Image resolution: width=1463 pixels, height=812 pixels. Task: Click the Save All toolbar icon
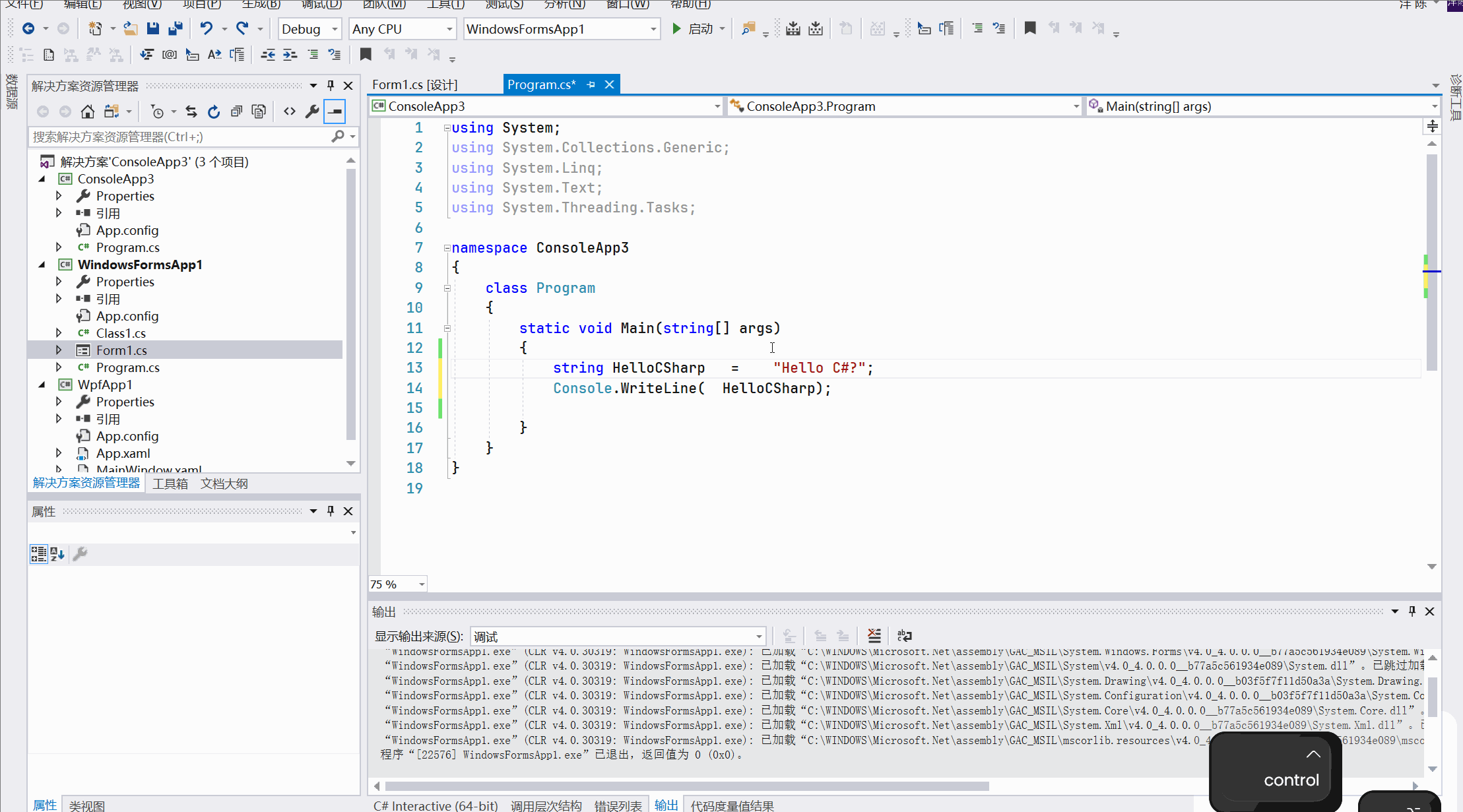(176, 28)
